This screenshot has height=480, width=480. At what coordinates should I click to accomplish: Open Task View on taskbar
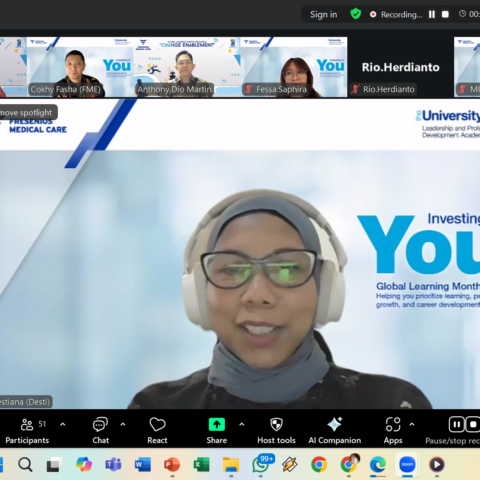[54, 464]
